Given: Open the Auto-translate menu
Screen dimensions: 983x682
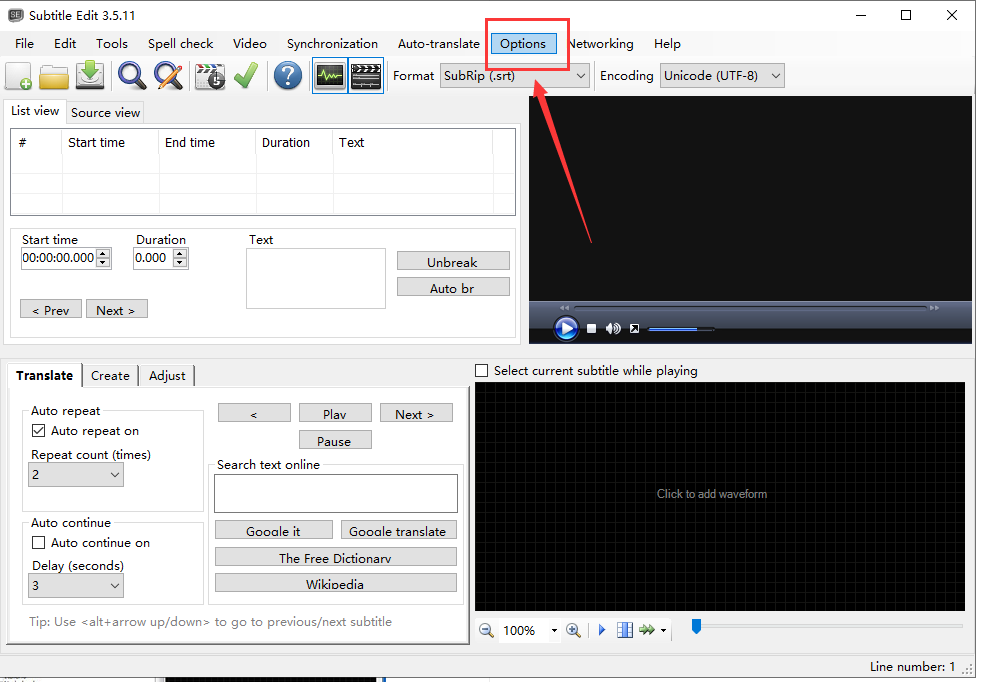Looking at the screenshot, I should (x=439, y=44).
